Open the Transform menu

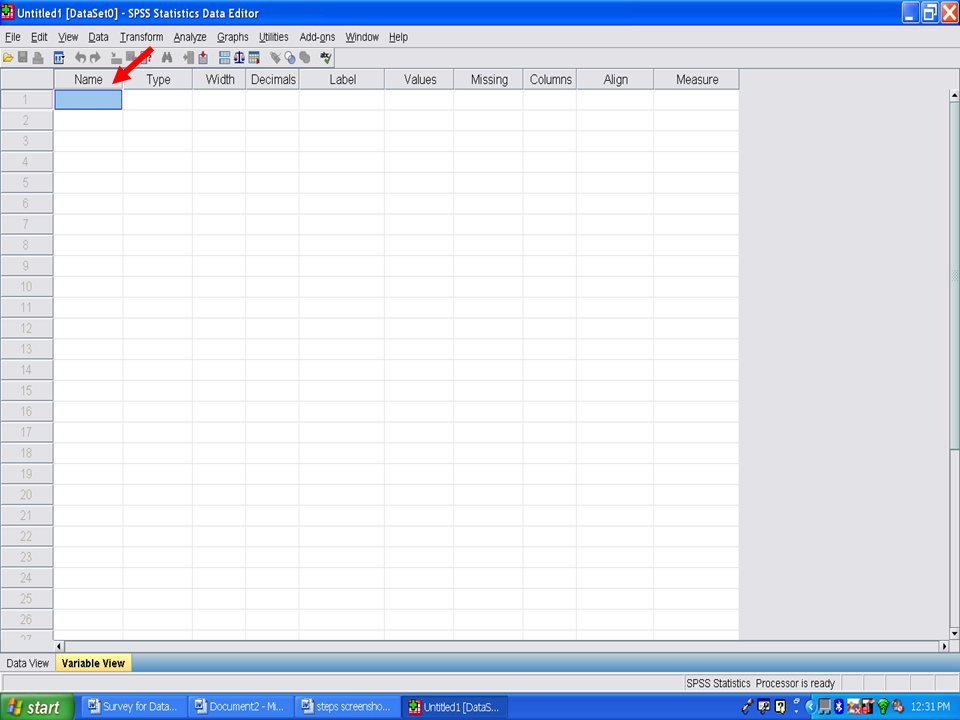click(141, 37)
